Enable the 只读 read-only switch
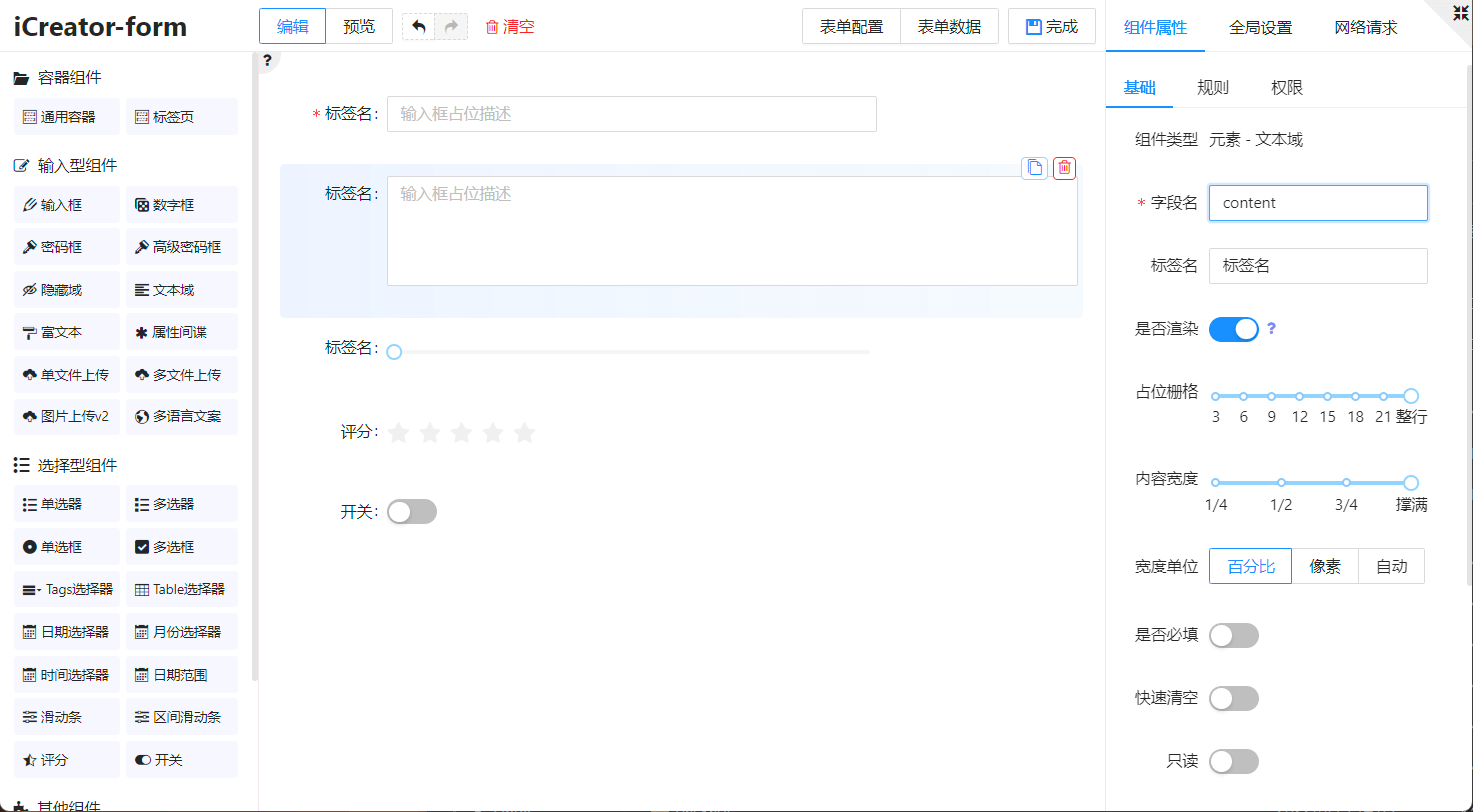Image resolution: width=1473 pixels, height=812 pixels. click(x=1233, y=762)
